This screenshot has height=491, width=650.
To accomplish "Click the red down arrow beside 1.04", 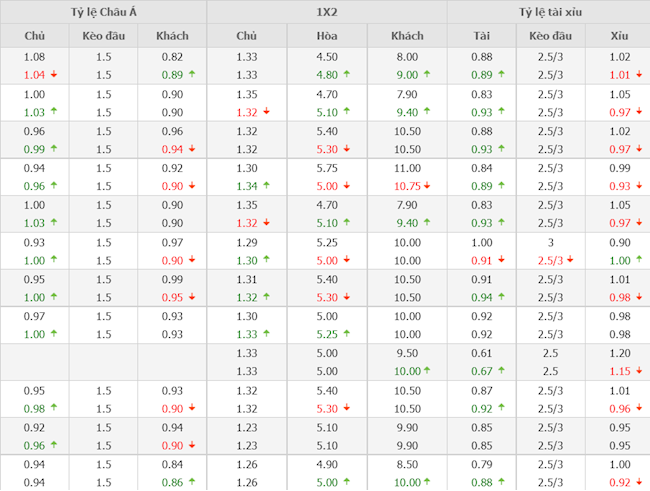I will click(53, 75).
